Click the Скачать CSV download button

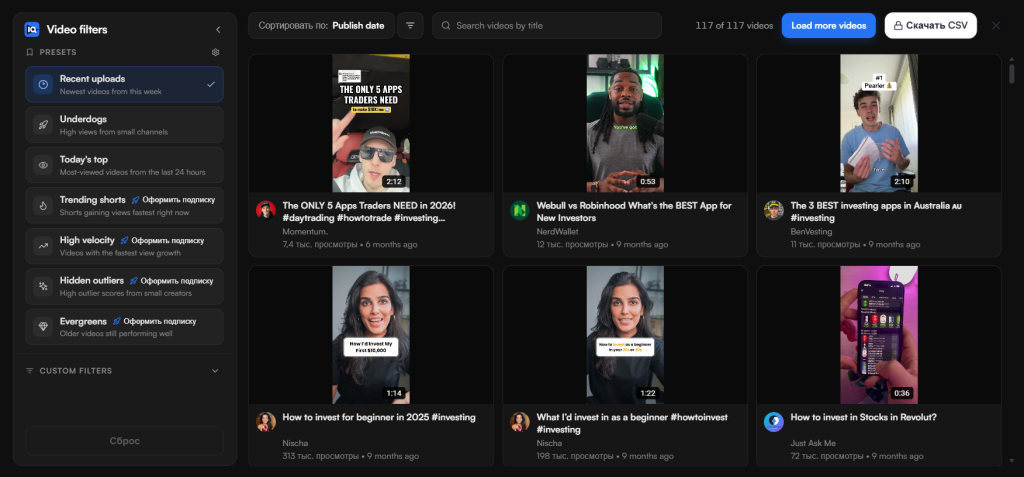tap(931, 25)
